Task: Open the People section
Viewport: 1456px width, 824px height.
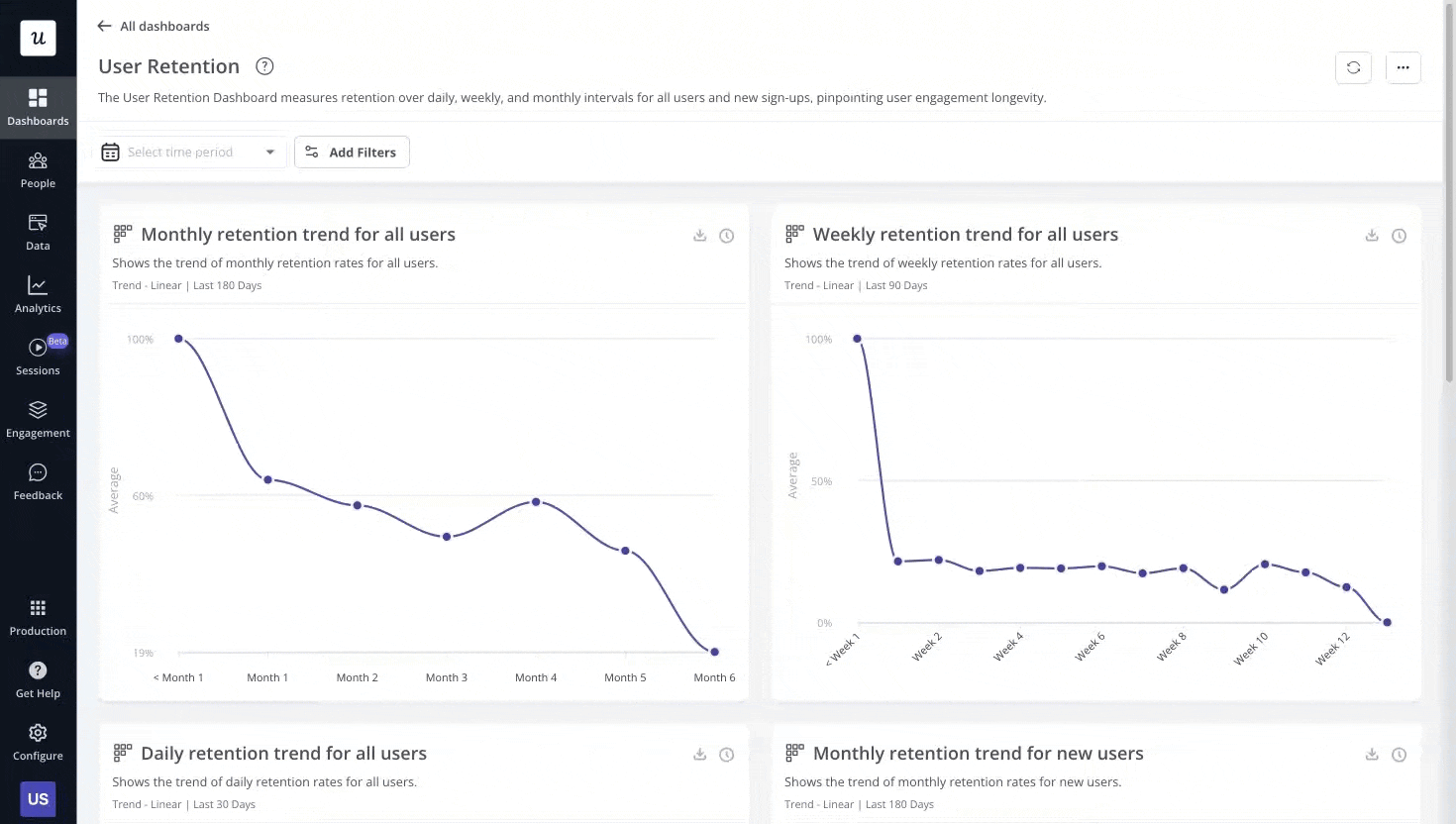Action: click(38, 168)
